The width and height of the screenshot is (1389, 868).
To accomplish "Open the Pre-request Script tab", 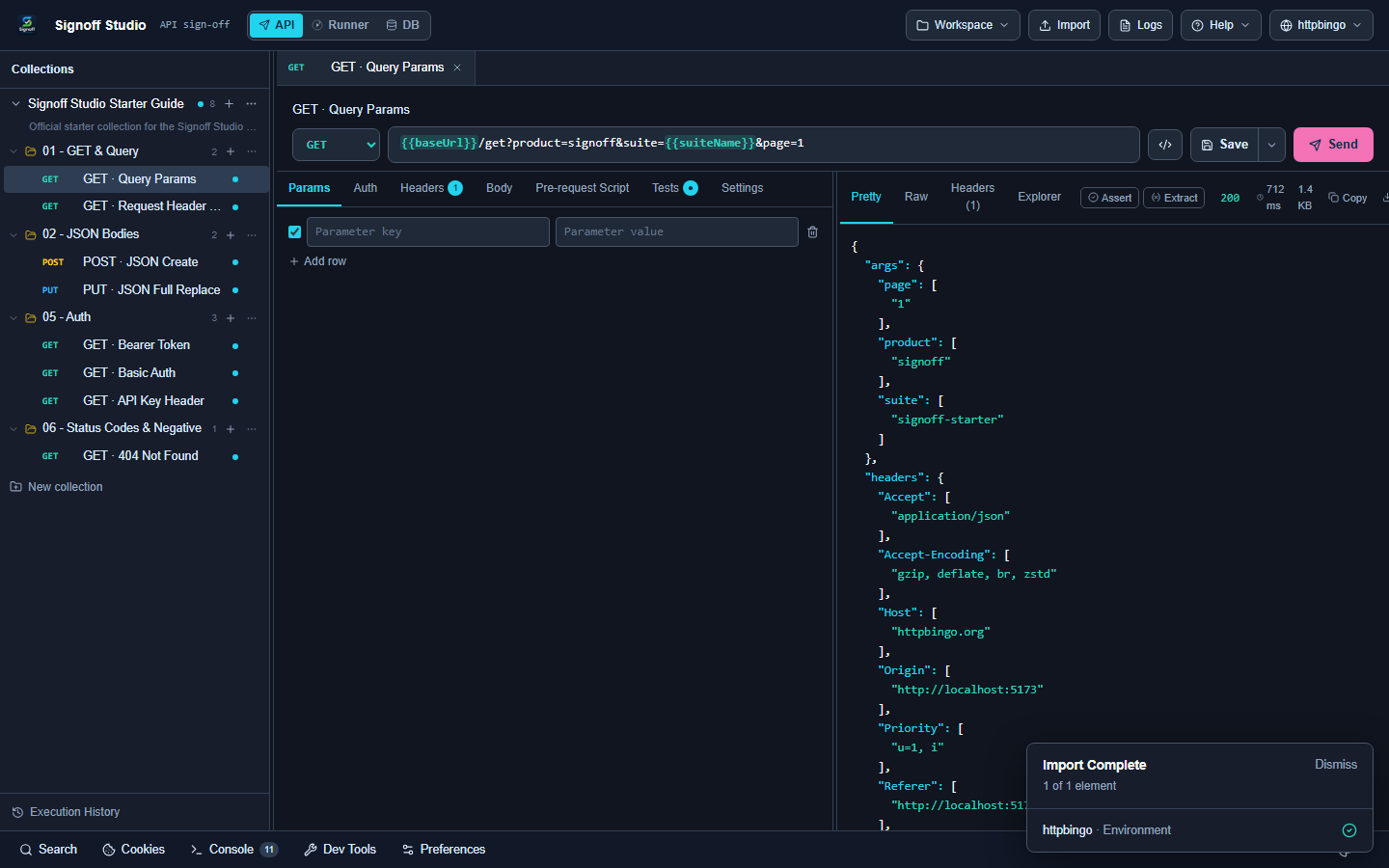I will [583, 188].
